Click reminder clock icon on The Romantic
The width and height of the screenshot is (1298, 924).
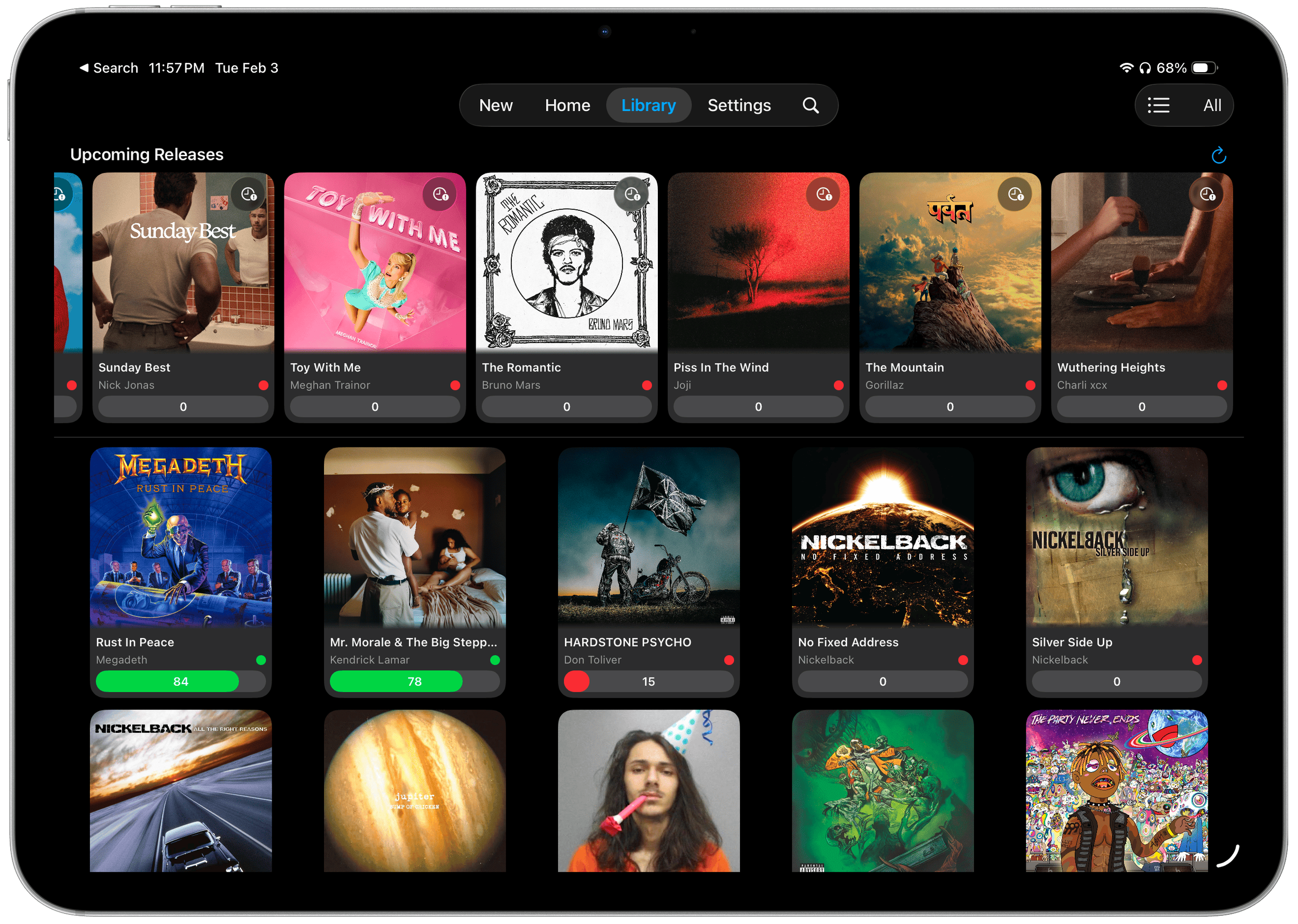[632, 195]
